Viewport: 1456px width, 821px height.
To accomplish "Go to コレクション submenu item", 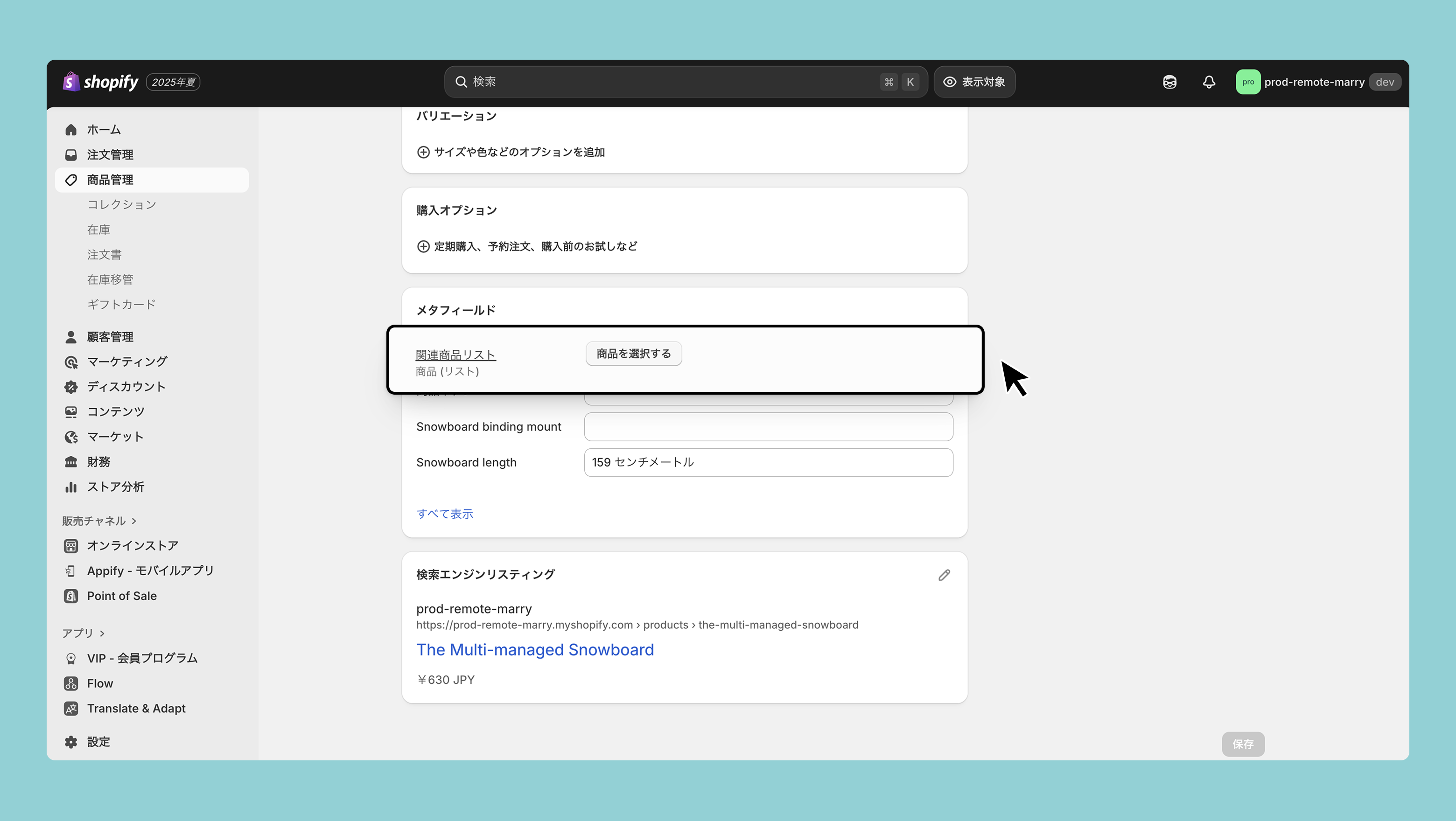I will coord(121,204).
